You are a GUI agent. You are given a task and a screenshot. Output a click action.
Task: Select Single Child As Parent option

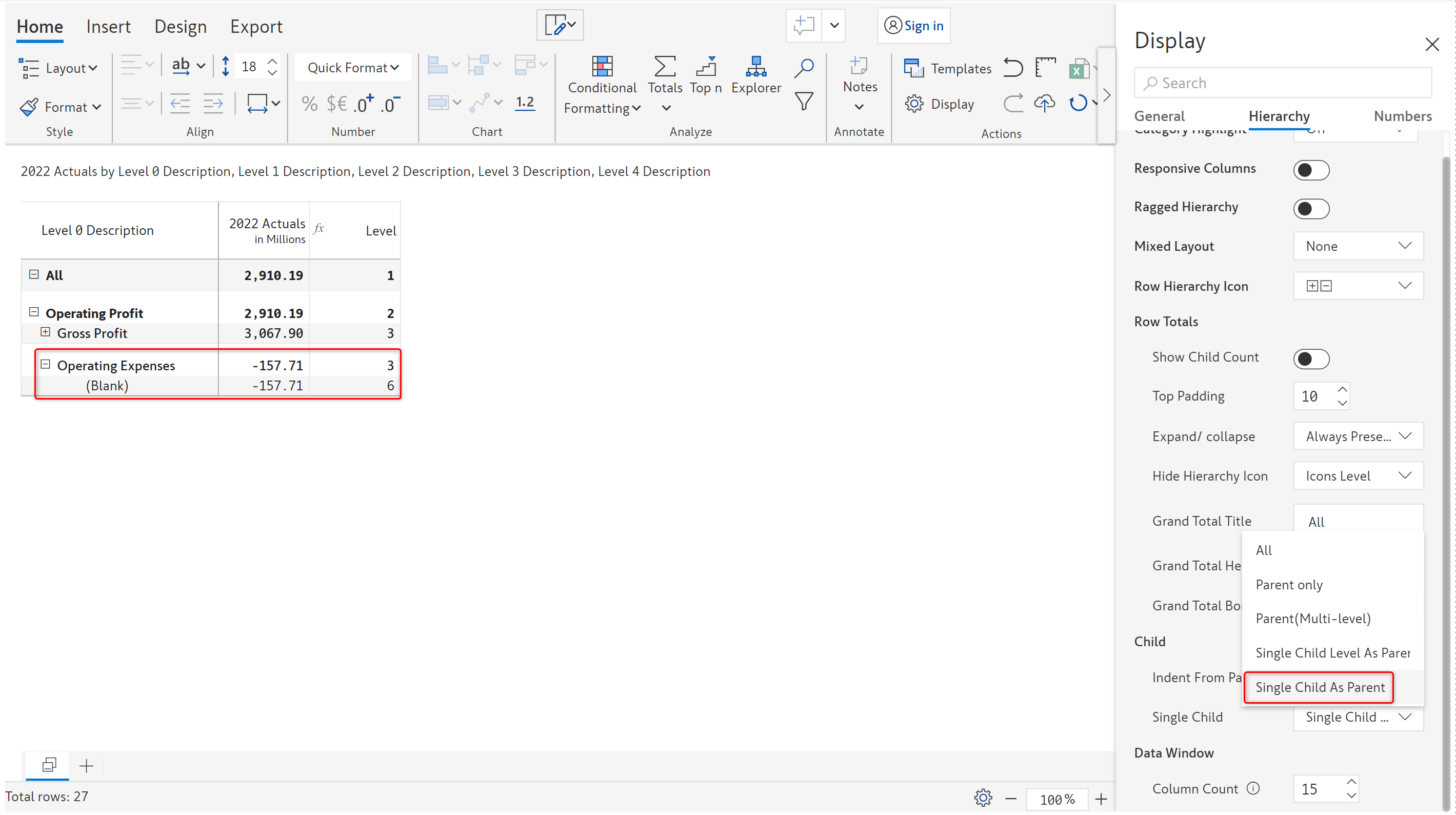[x=1319, y=687]
